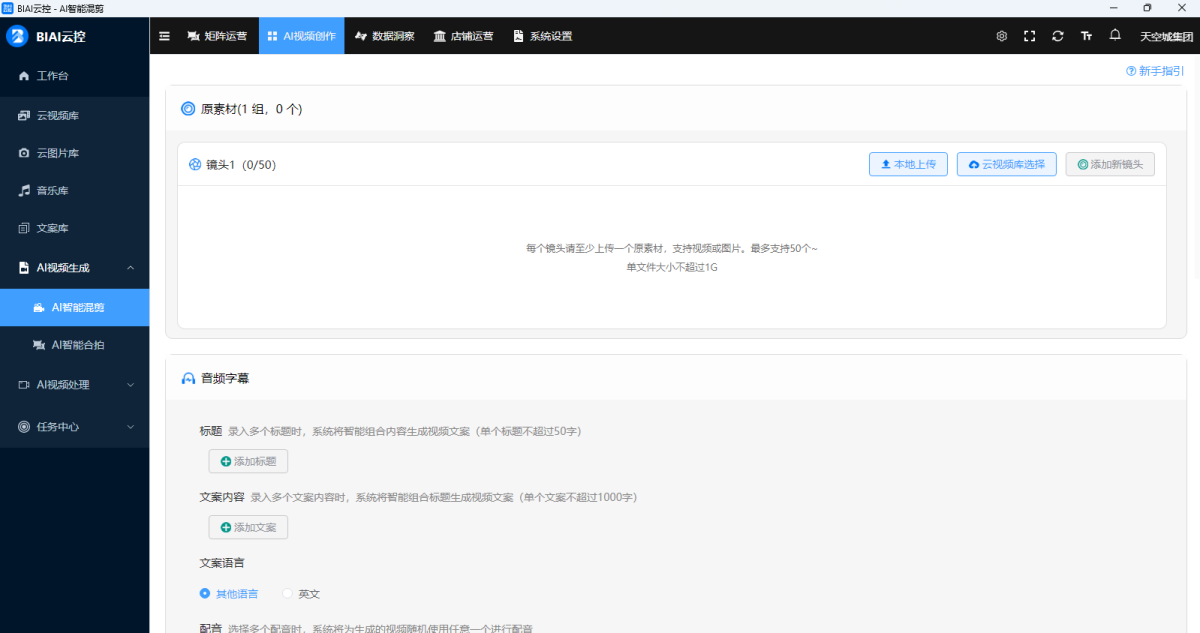Click the 添加标题 button
The image size is (1200, 633).
coord(248,461)
